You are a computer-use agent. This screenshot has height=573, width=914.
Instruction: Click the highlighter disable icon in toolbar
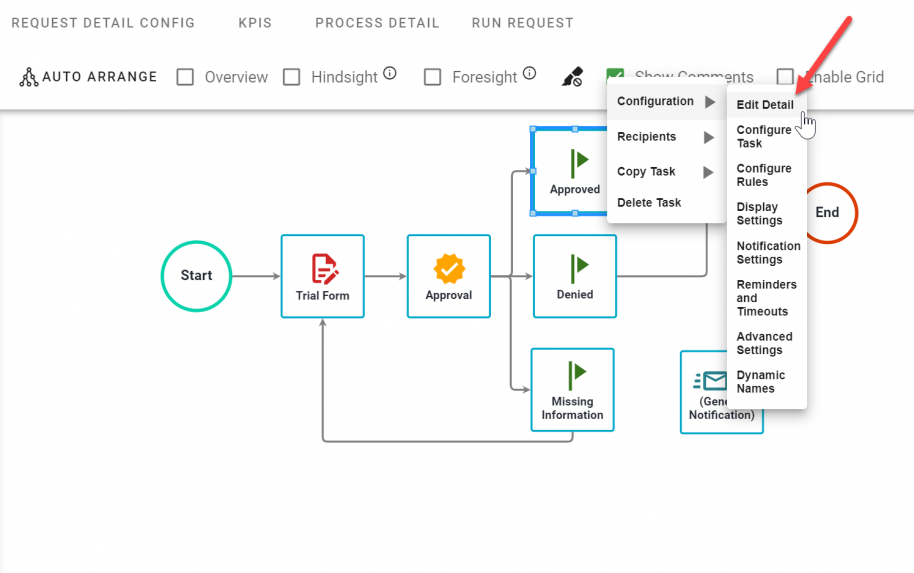(x=571, y=77)
